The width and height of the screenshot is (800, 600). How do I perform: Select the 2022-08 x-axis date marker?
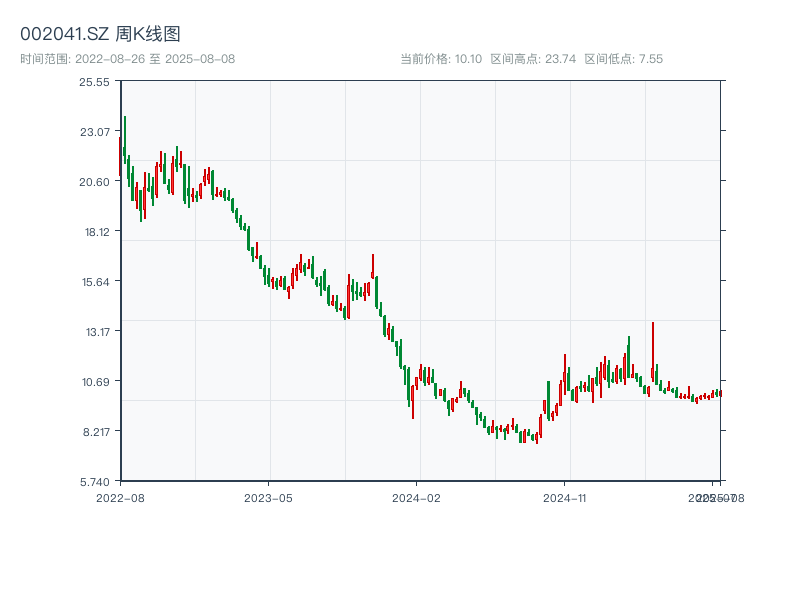pyautogui.click(x=120, y=497)
